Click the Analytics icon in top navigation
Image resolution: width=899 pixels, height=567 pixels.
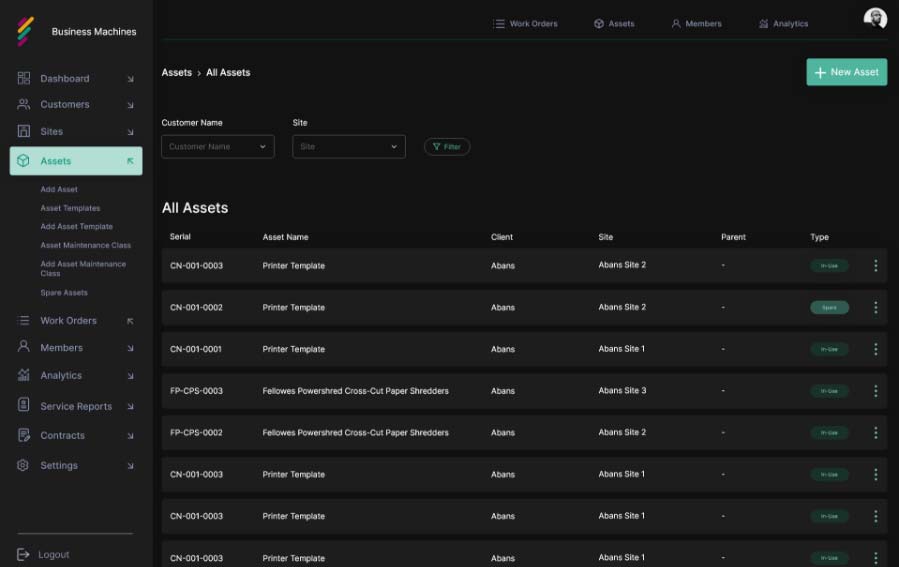(x=764, y=24)
